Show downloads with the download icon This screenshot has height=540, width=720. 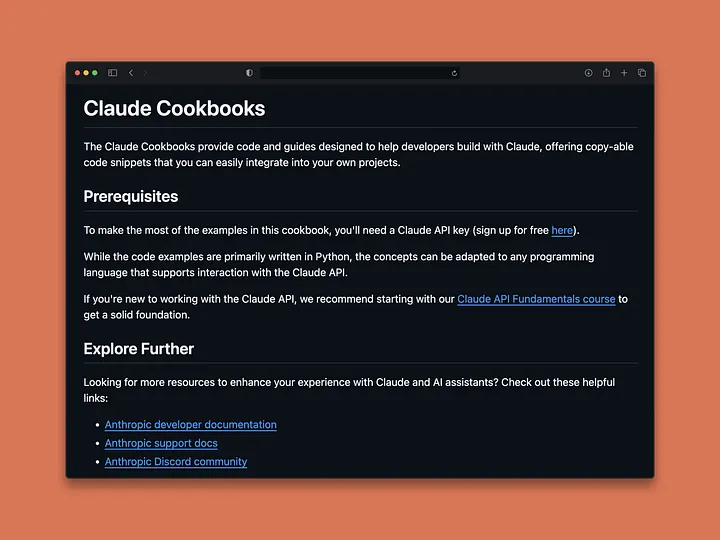pyautogui.click(x=588, y=73)
